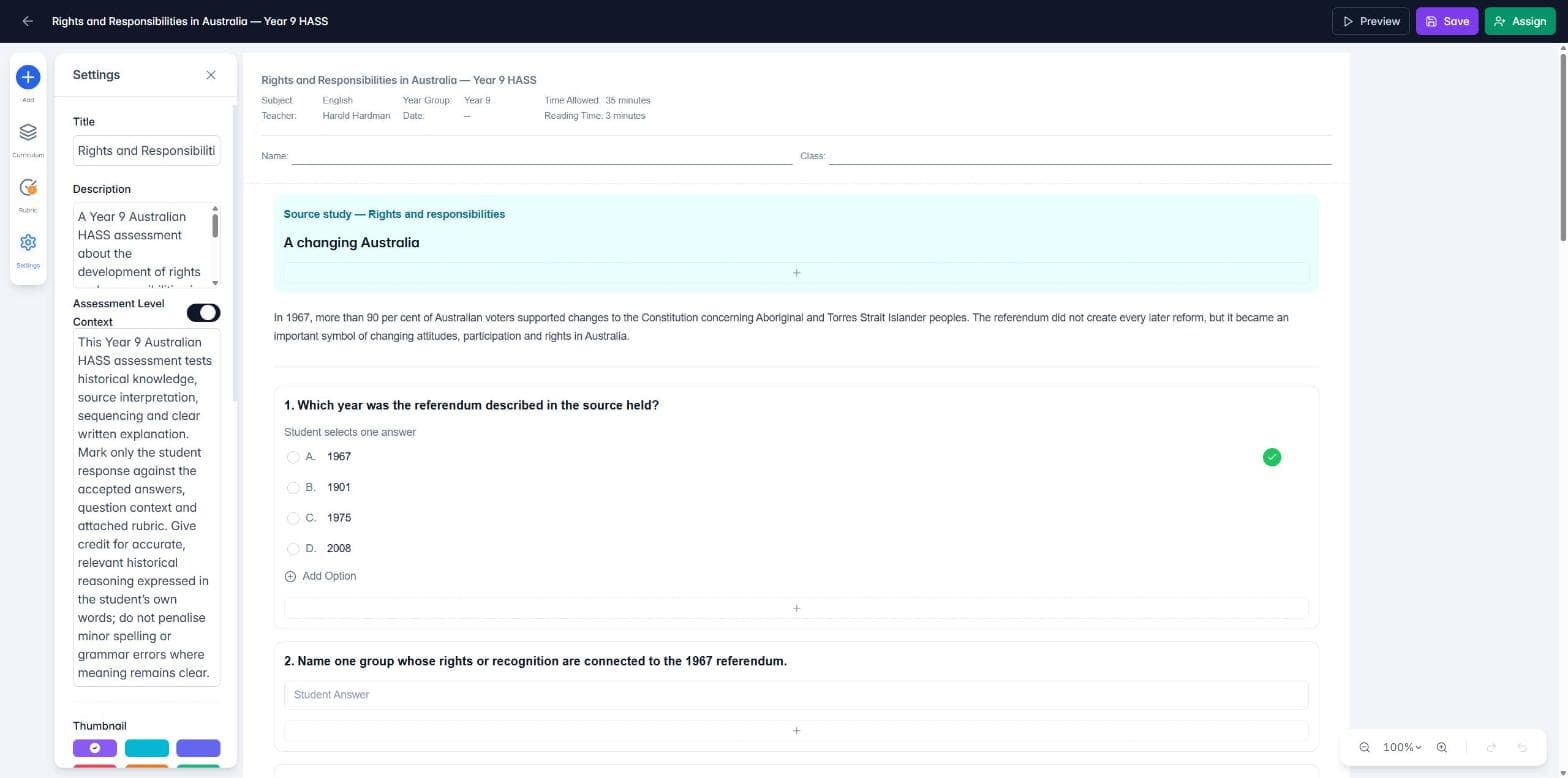The height and width of the screenshot is (778, 1568).
Task: Open the 100% zoom dropdown
Action: (1402, 748)
